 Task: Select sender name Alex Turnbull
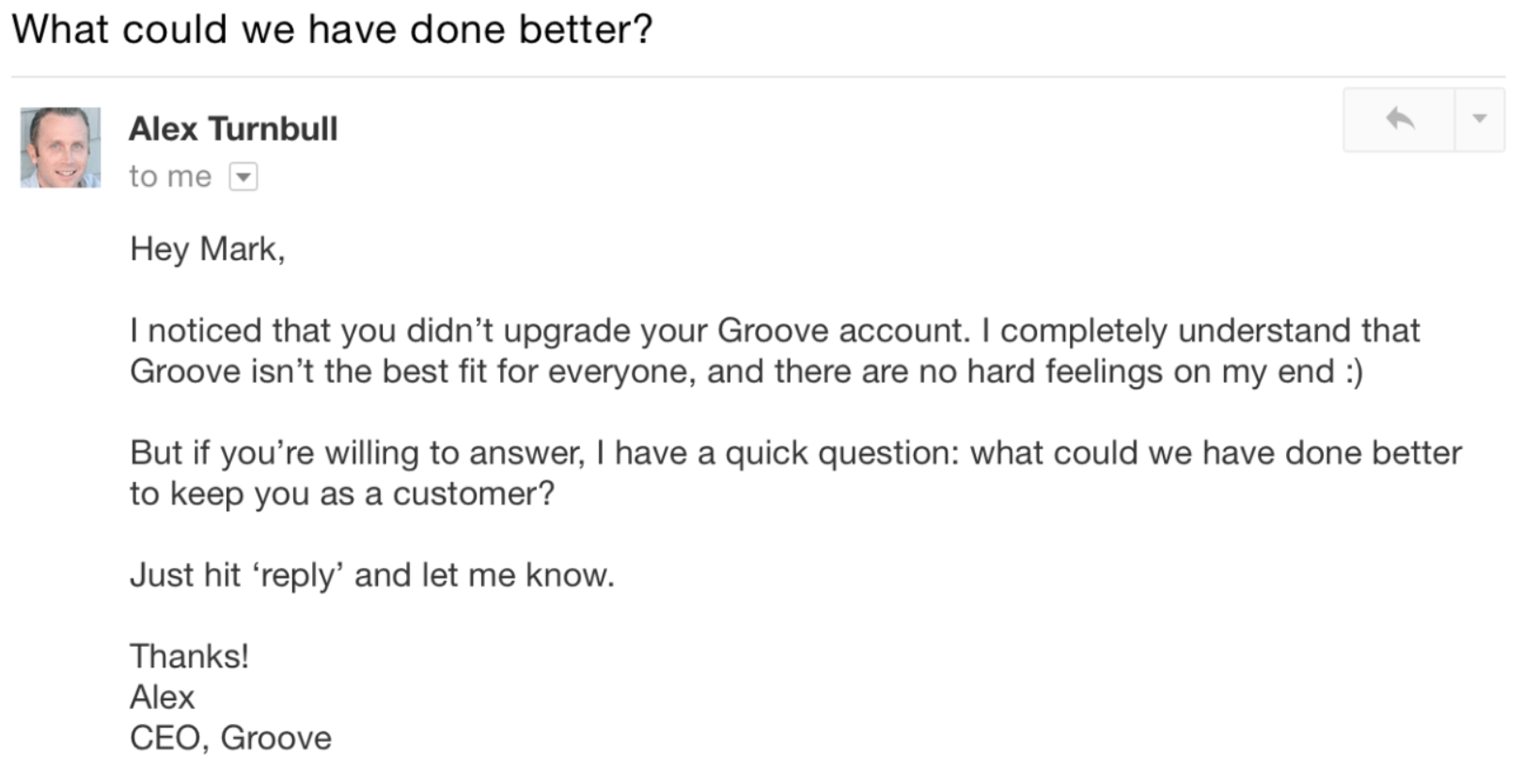point(233,129)
